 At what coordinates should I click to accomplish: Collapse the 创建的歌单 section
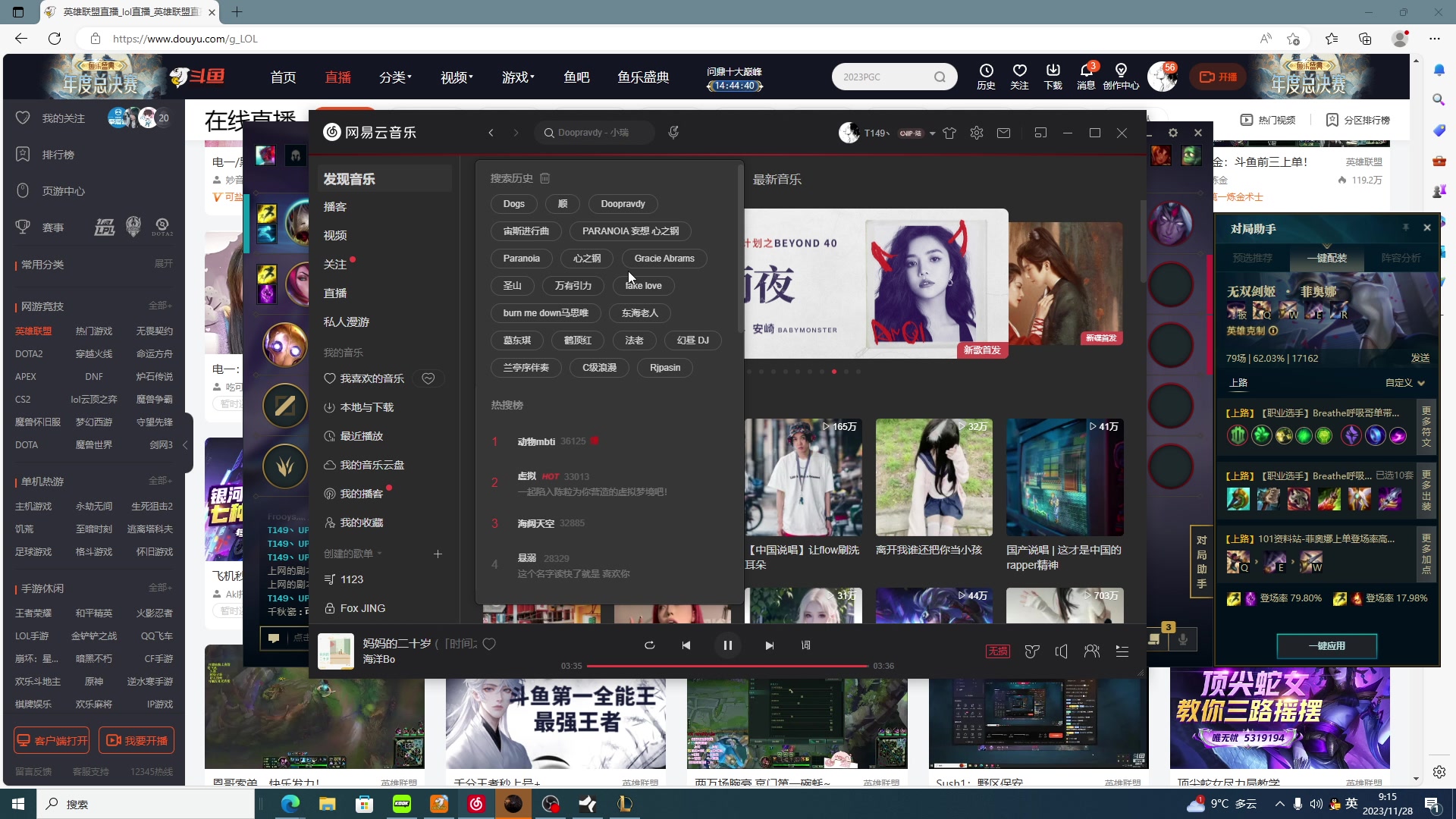pyautogui.click(x=353, y=554)
